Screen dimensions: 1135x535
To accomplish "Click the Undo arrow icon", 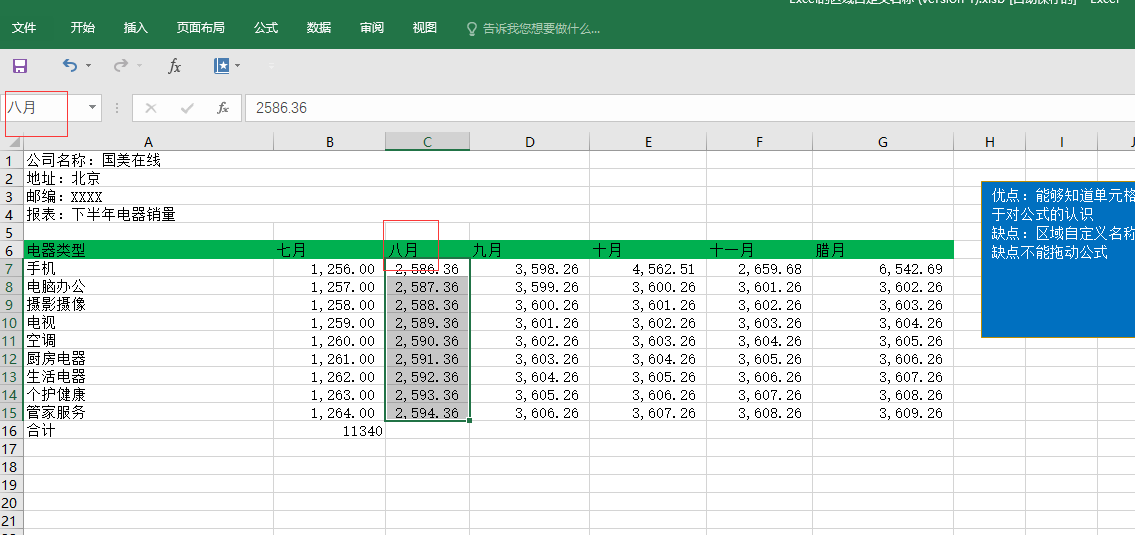I will tap(69, 66).
